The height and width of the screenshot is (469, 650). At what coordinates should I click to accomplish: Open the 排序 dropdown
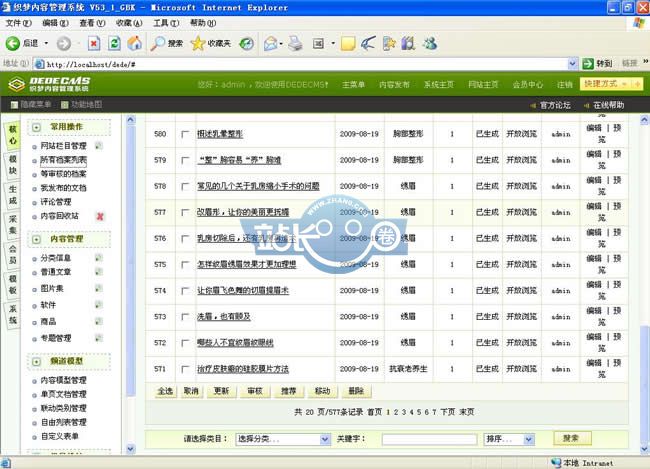click(x=509, y=439)
